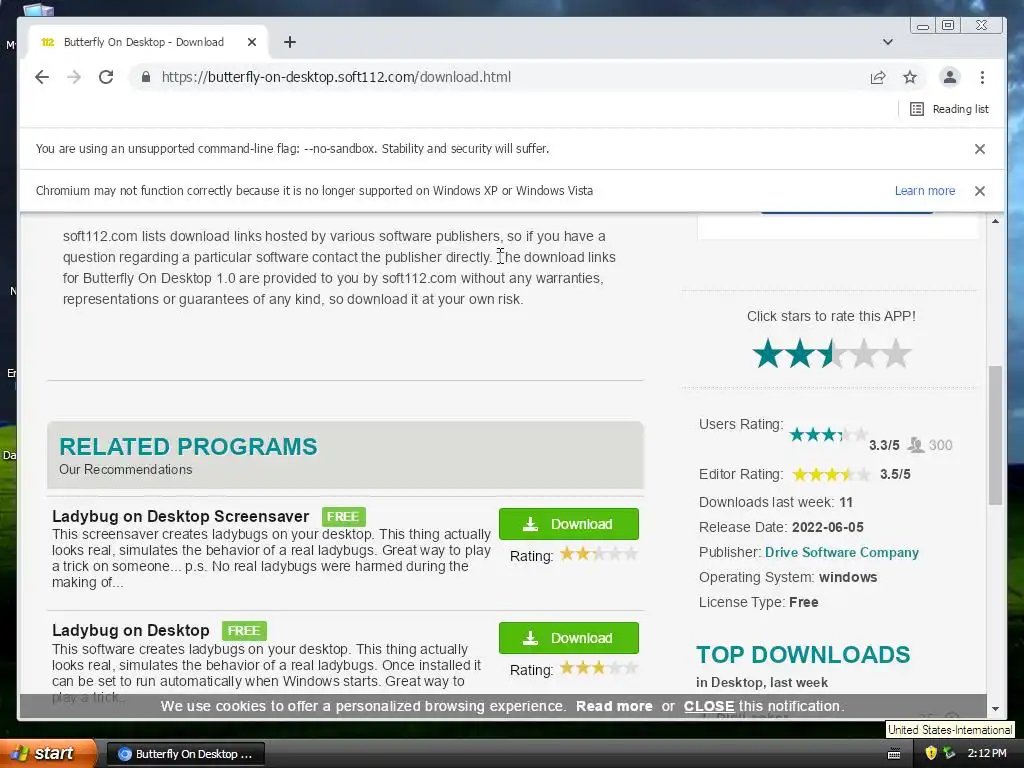Open Chromium's three-dot menu
The image size is (1024, 768).
(982, 77)
